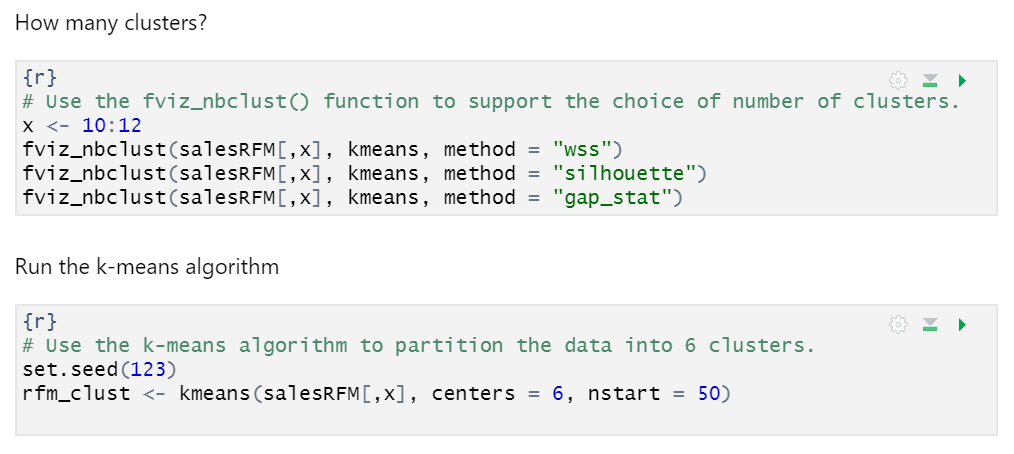
Task: Click the {r} header of first chunk
Action: 39,77
